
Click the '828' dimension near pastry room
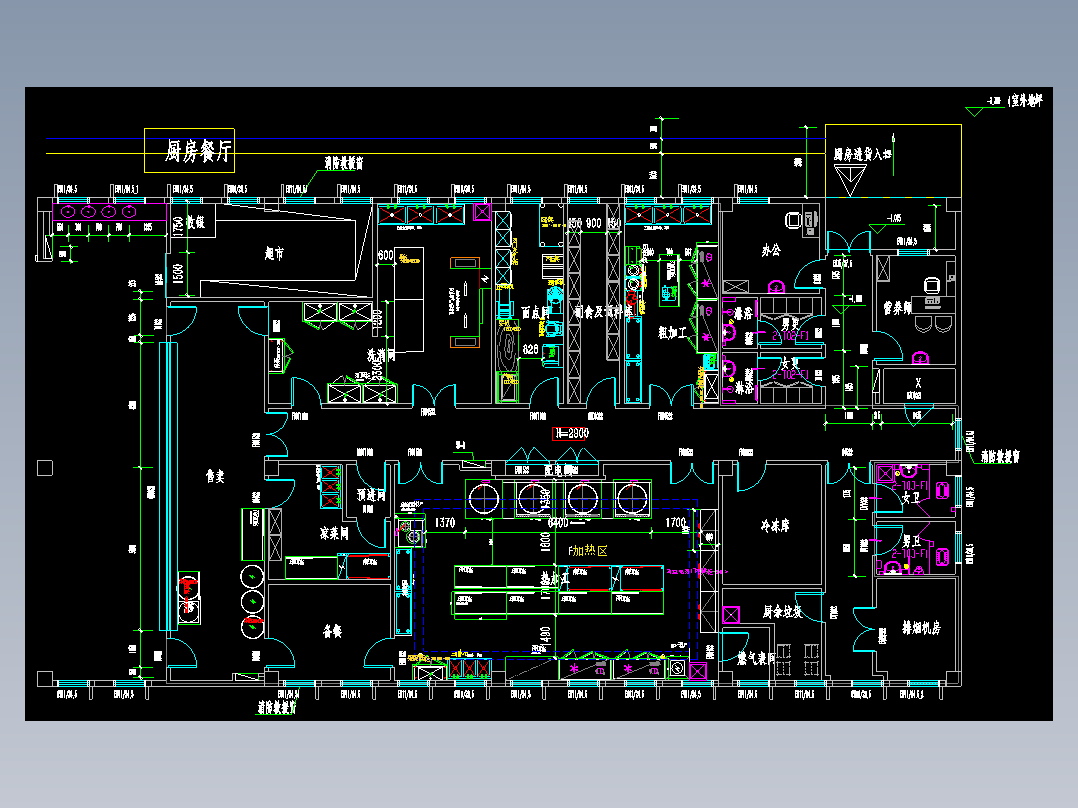click(530, 349)
